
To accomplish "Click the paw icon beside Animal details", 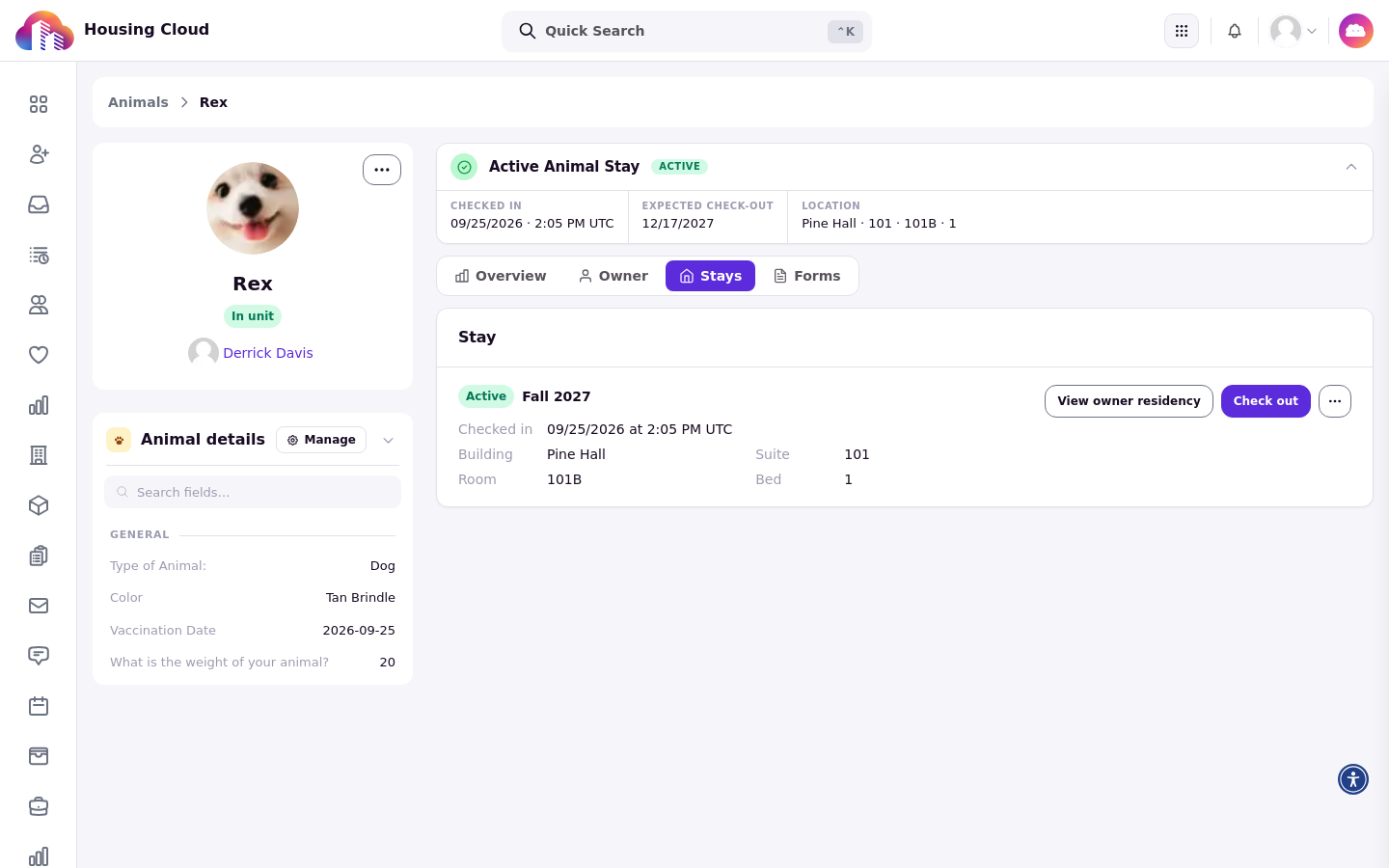I will pyautogui.click(x=119, y=440).
